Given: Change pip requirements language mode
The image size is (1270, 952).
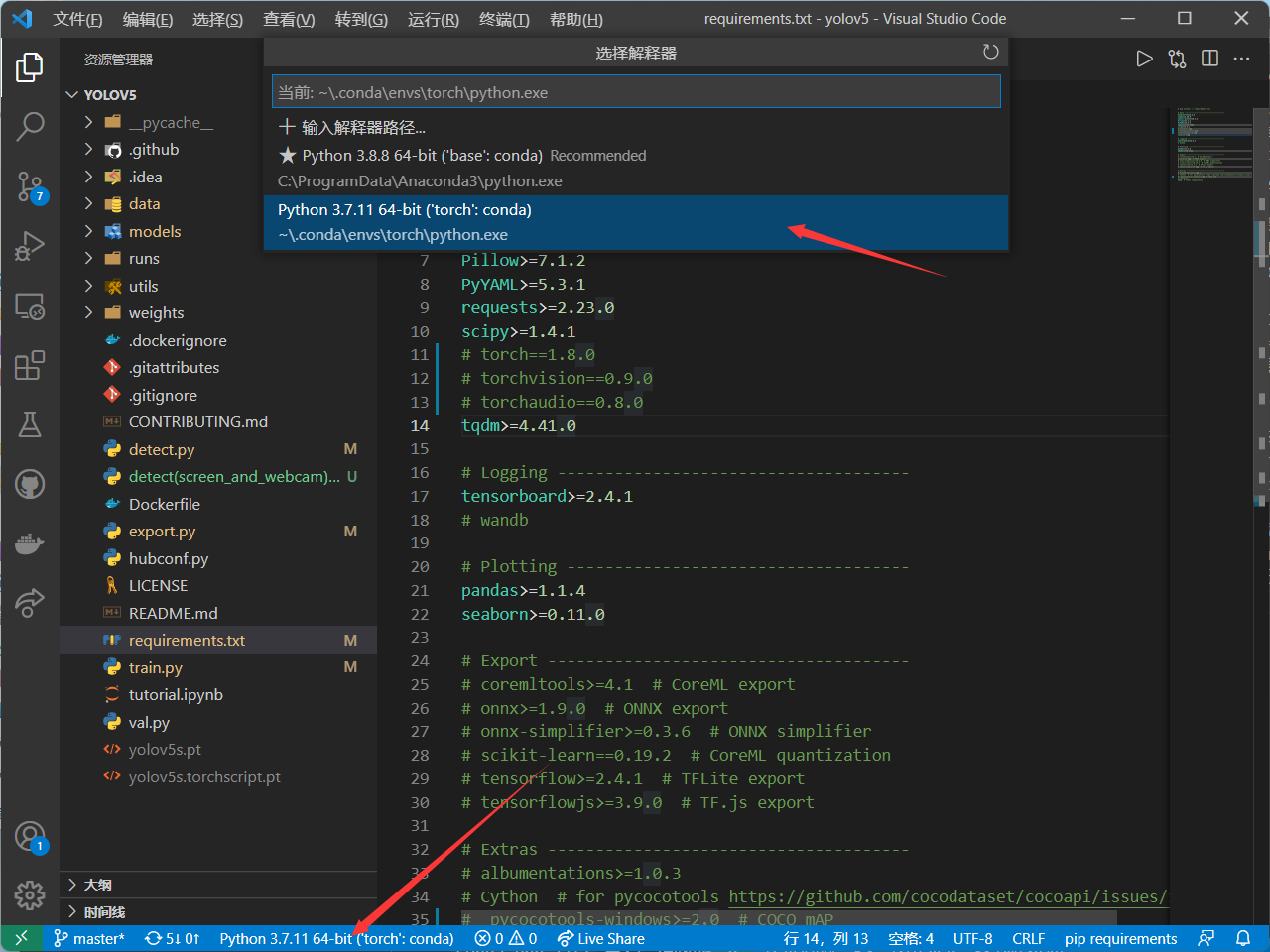Looking at the screenshot, I should click(x=1120, y=938).
